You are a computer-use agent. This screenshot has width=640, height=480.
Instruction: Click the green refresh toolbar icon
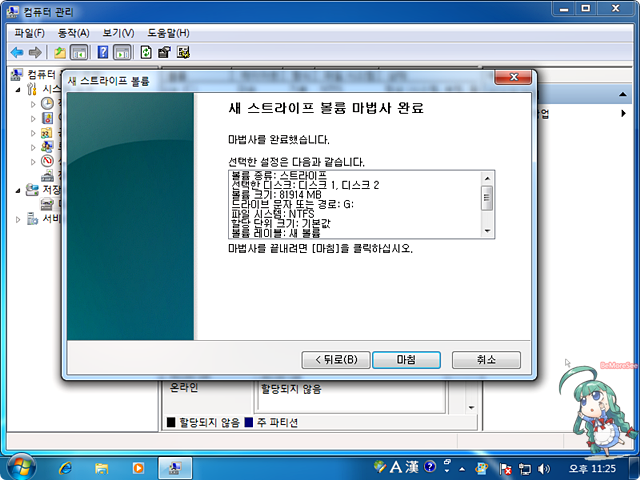click(x=146, y=52)
